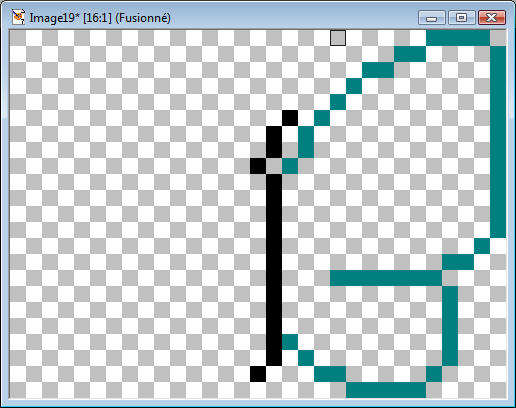Minimize the Image19 window
Viewport: 516px width, 408px height.
432,18
